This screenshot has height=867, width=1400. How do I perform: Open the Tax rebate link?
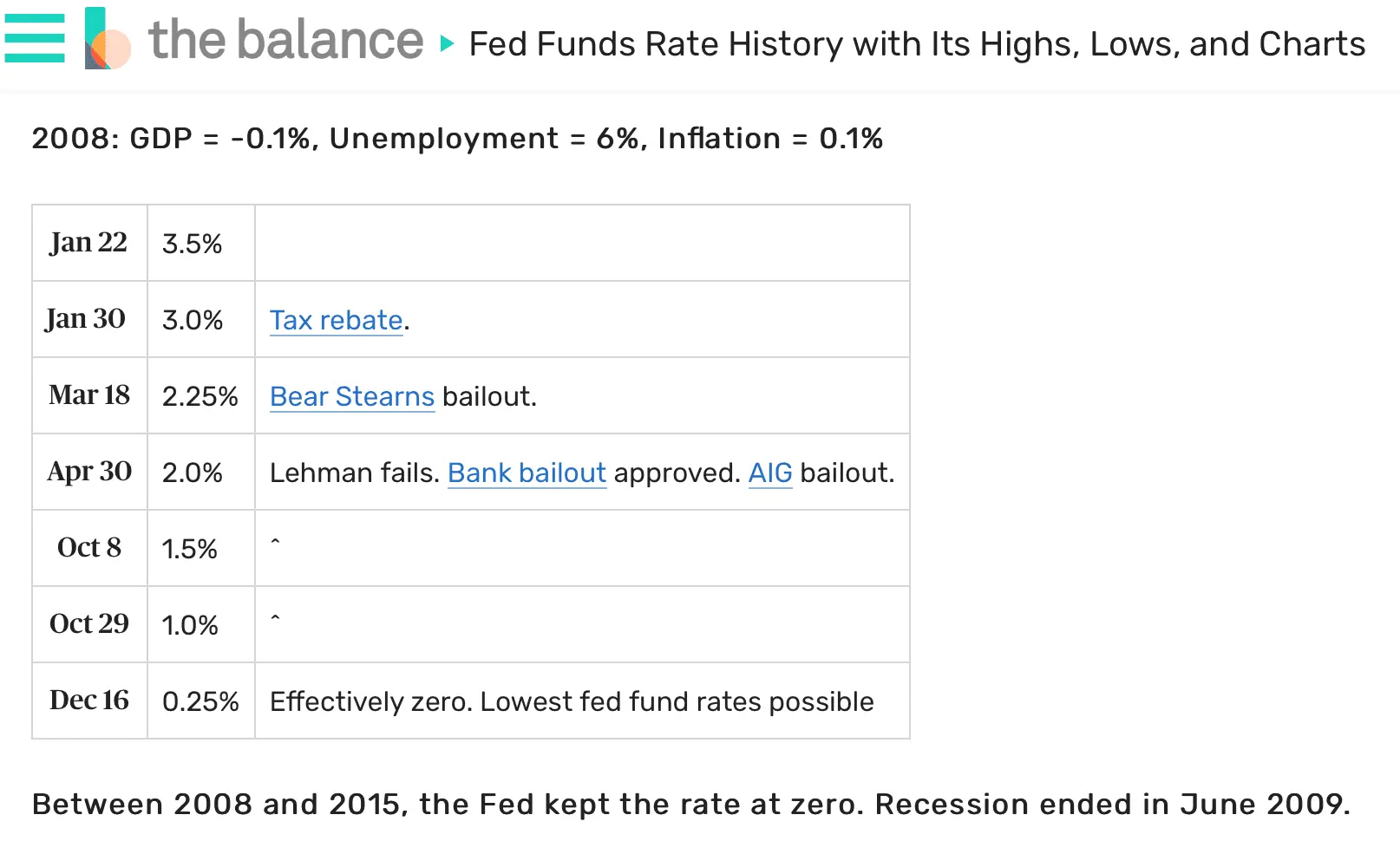coord(335,320)
